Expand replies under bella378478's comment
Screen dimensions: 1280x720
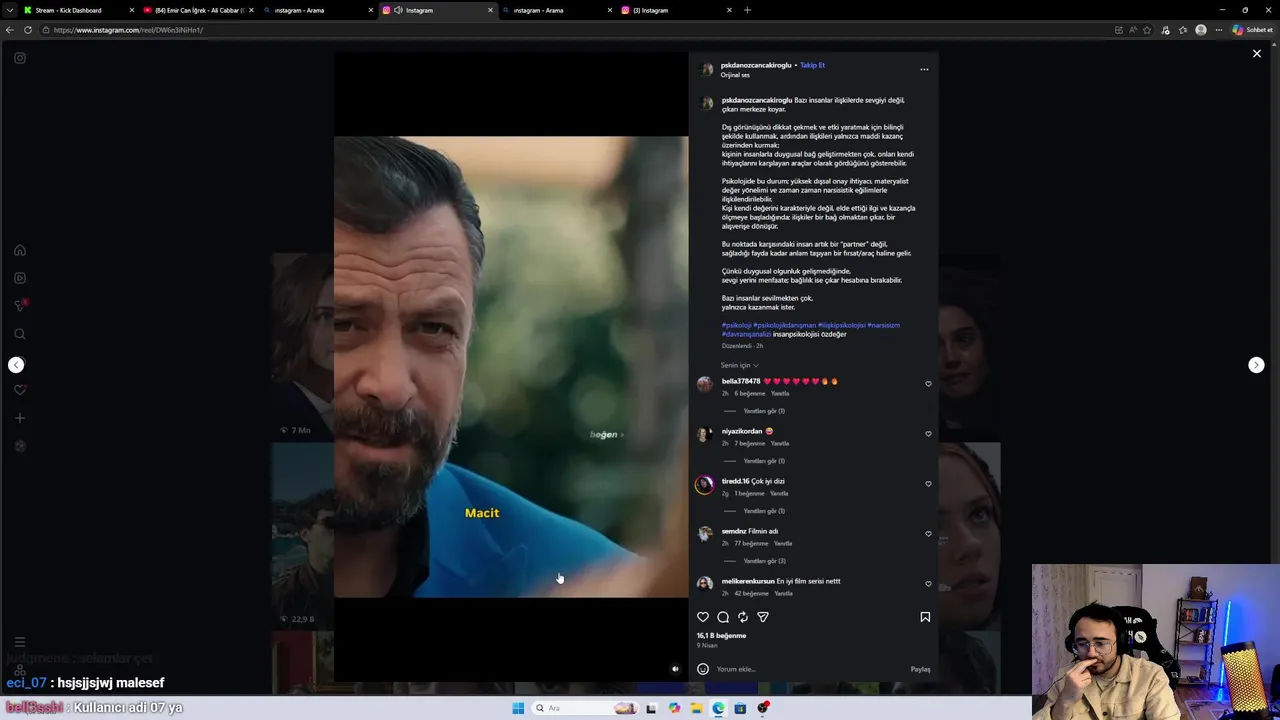764,411
